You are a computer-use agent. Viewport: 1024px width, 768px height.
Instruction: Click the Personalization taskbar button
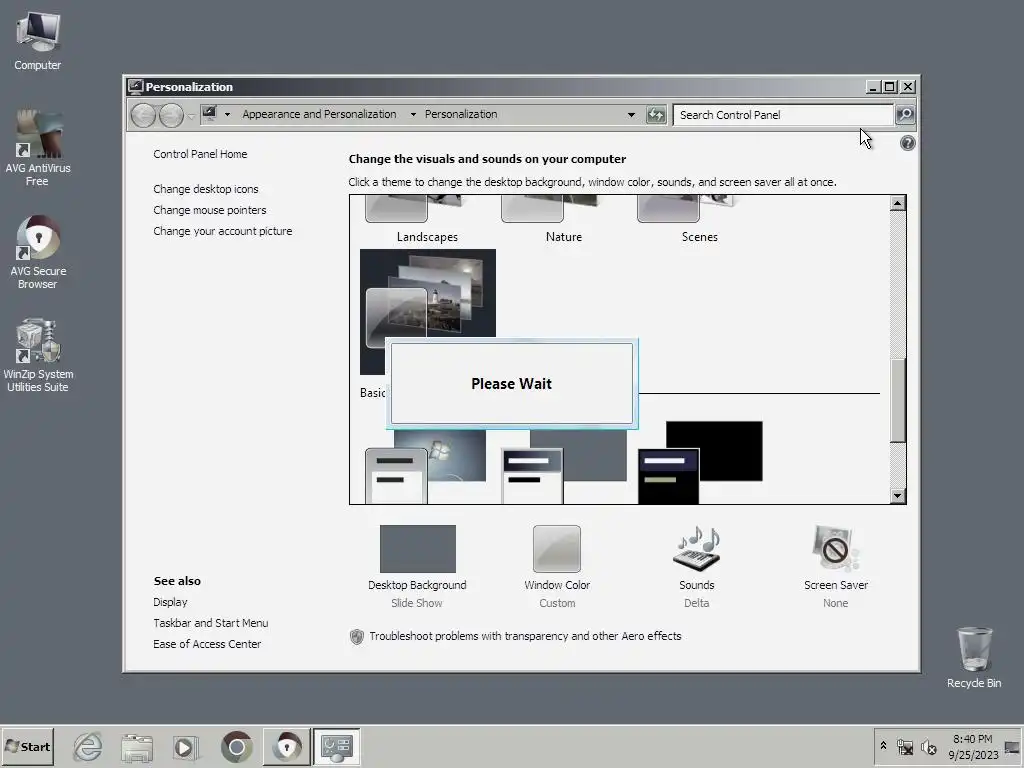[336, 746]
